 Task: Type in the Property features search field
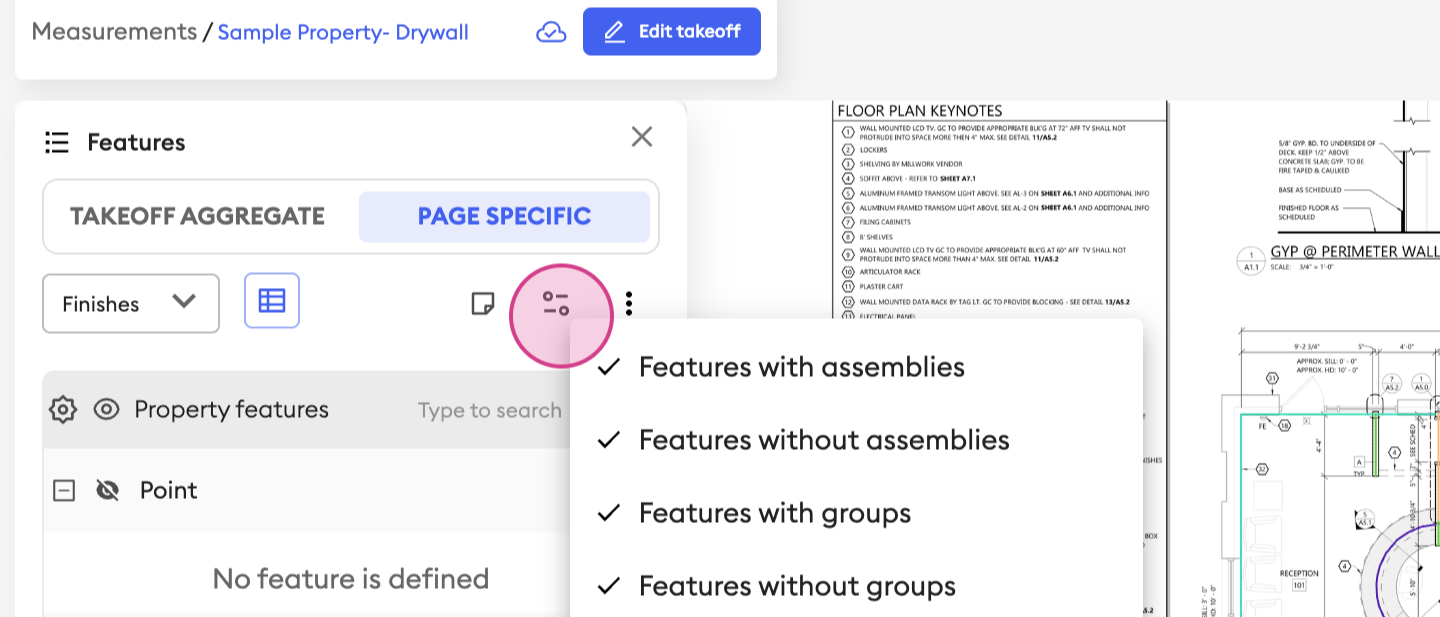(490, 410)
